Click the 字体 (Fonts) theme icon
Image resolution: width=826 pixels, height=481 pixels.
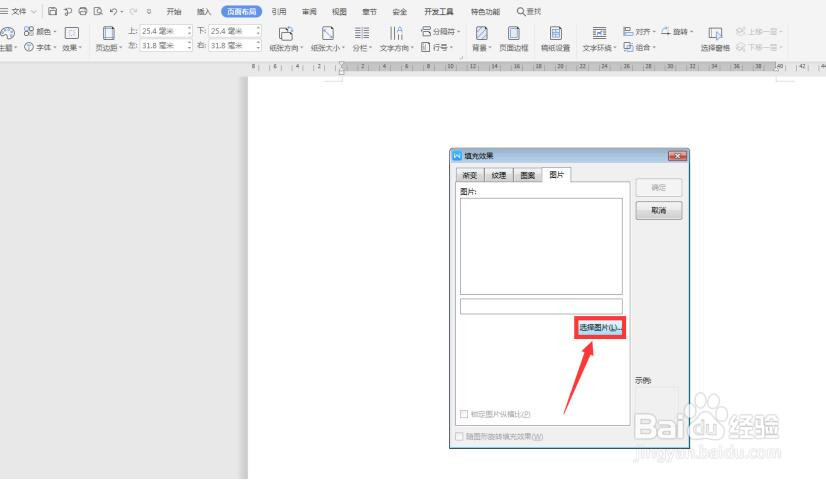[x=29, y=47]
